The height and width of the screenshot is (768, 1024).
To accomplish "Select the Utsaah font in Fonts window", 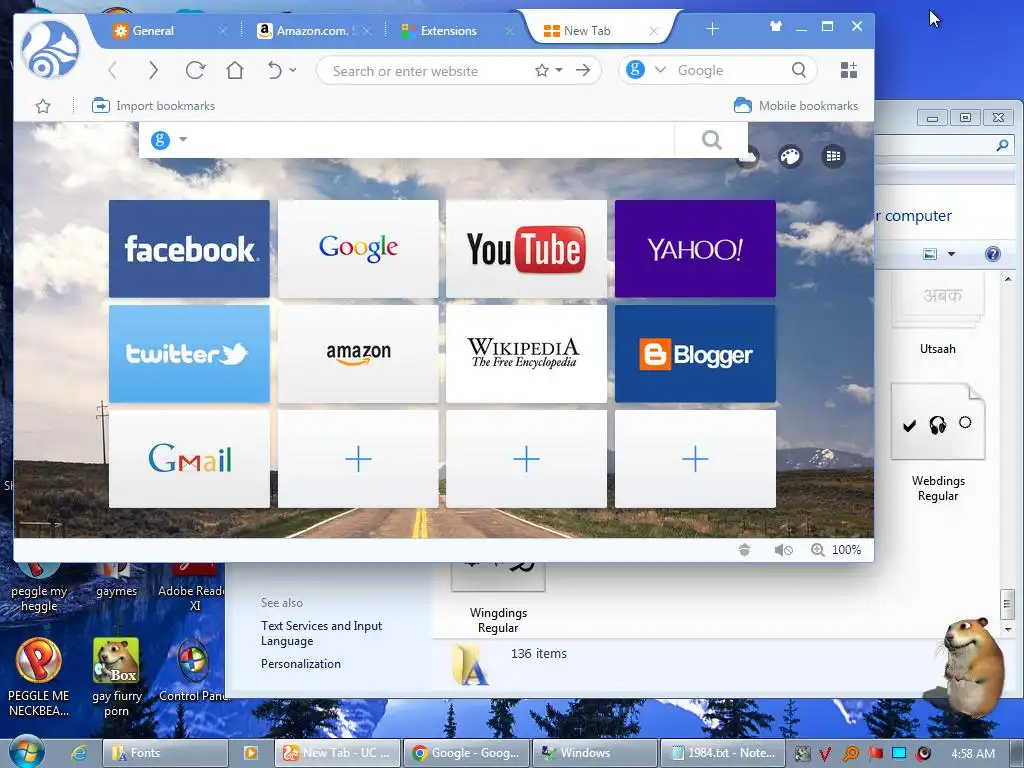I will [938, 315].
